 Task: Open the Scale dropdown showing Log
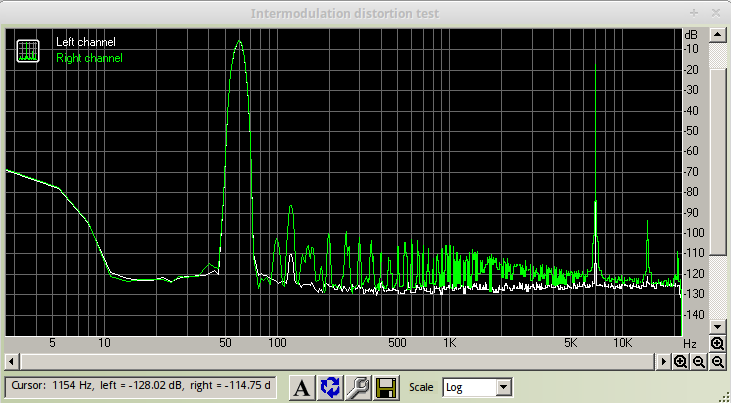[477, 387]
